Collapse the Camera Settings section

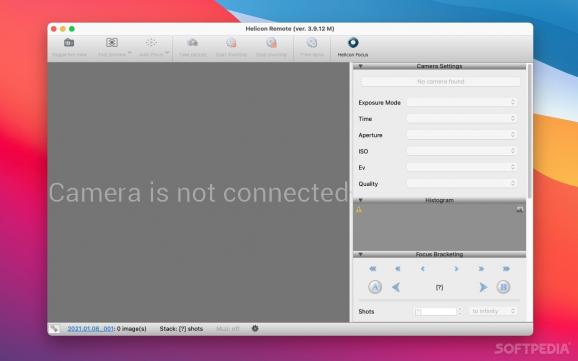click(361, 66)
